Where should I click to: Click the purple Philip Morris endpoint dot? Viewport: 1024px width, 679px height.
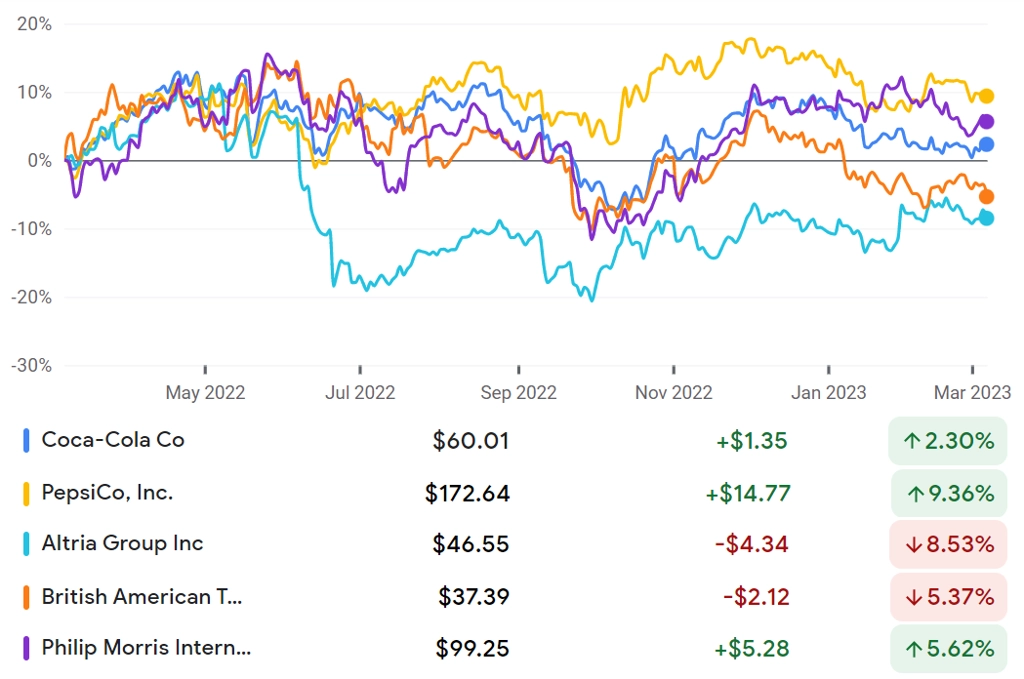[x=986, y=121]
